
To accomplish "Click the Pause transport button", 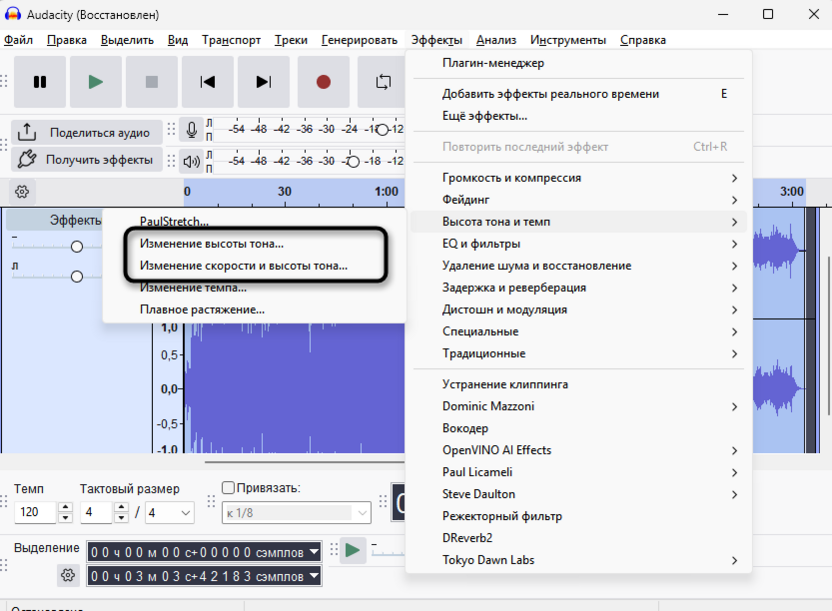I will pos(40,82).
